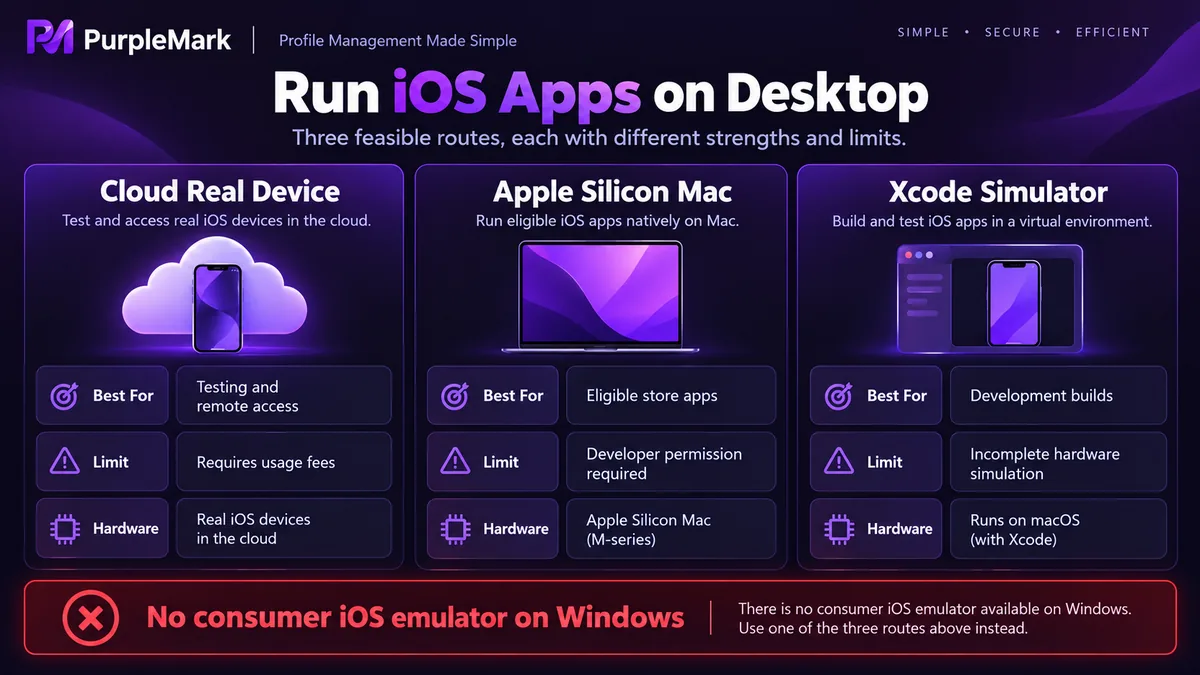The width and height of the screenshot is (1200, 675).
Task: Click 'Incomplete hardware simulation' cell
Action: tap(1058, 462)
